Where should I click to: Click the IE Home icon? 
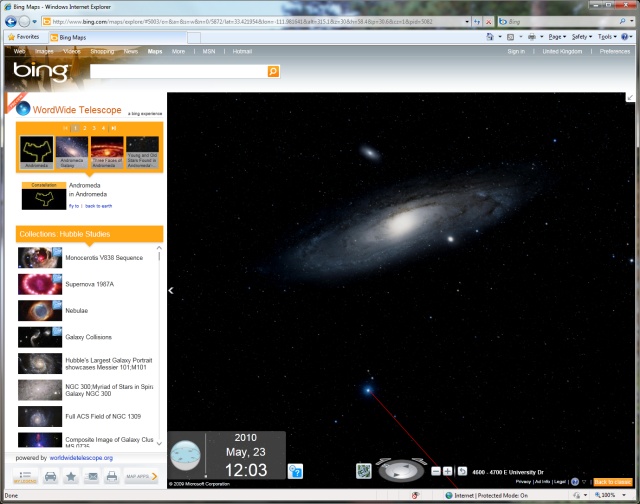[490, 37]
